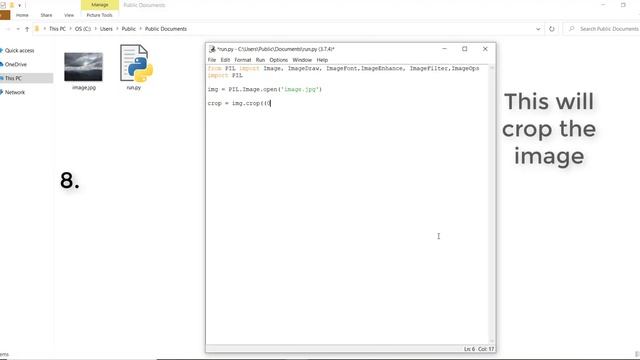The width and height of the screenshot is (640, 360).
Task: Switch to the View ribbon tab
Action: (x=69, y=15)
